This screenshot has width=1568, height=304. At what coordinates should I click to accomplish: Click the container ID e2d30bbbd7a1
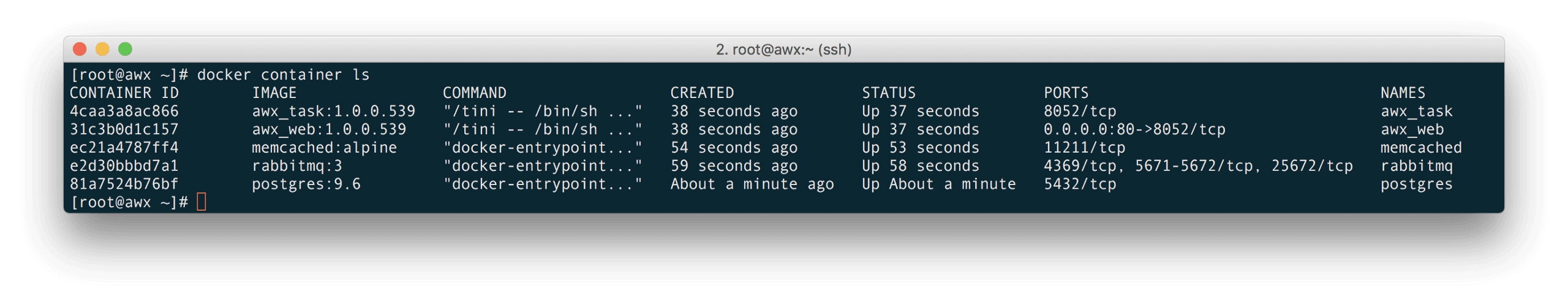pyautogui.click(x=124, y=165)
